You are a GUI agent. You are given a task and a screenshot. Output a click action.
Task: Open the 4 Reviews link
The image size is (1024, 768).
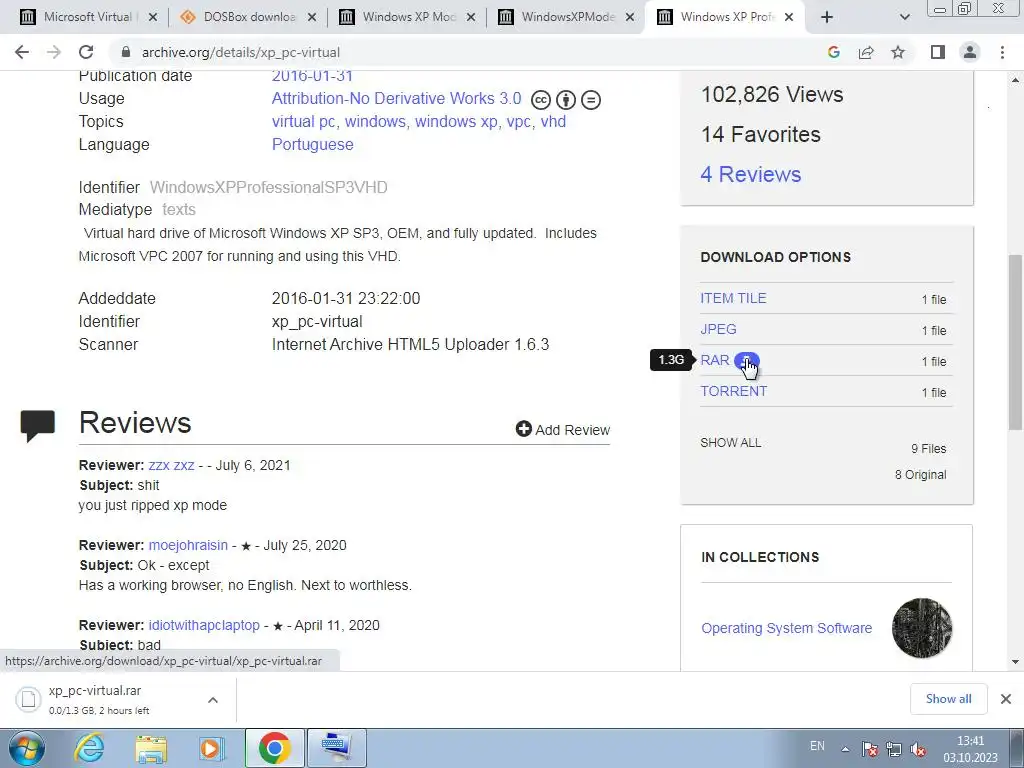(x=750, y=174)
